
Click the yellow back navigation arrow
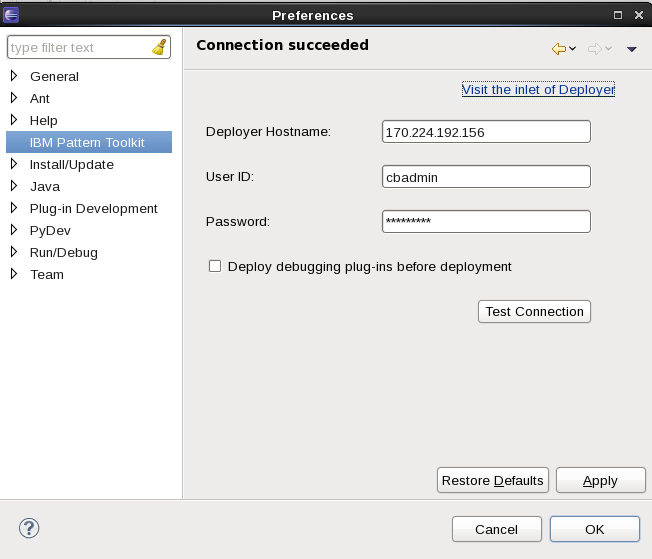click(559, 49)
